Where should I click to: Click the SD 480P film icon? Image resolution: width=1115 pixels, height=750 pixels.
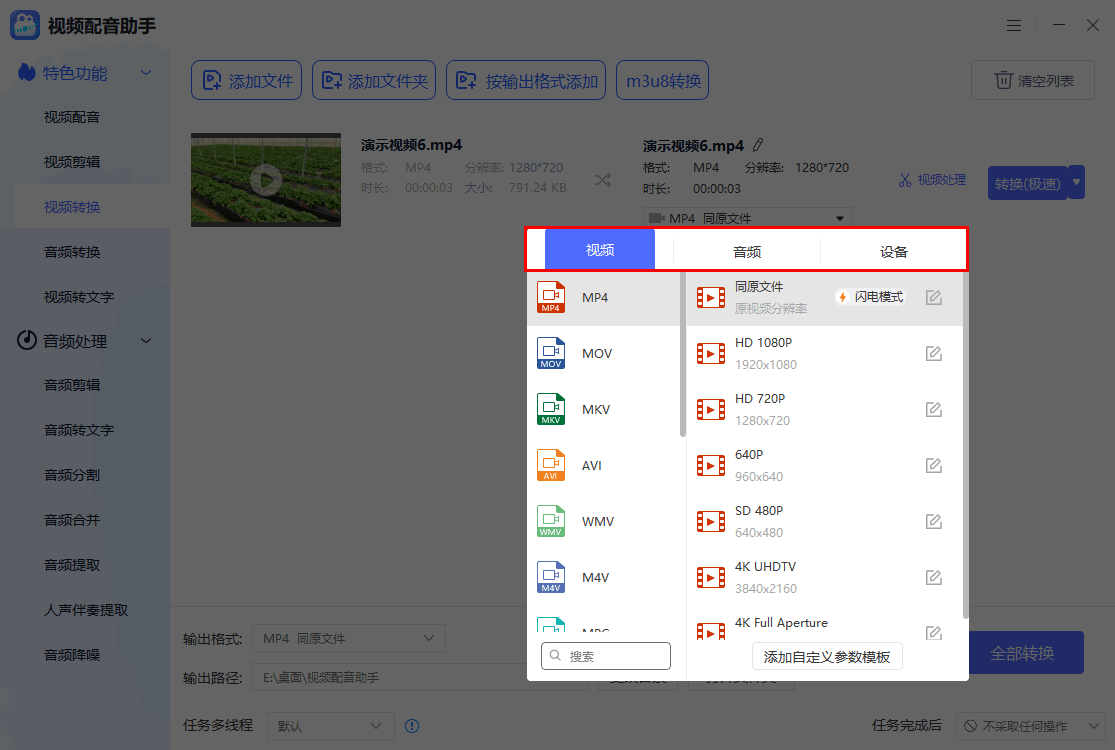coord(711,522)
